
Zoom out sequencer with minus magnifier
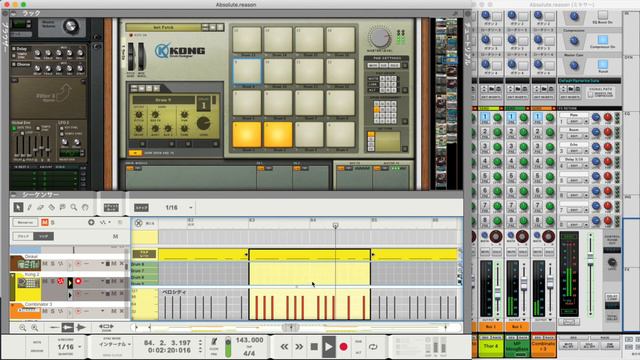(x=22, y=327)
